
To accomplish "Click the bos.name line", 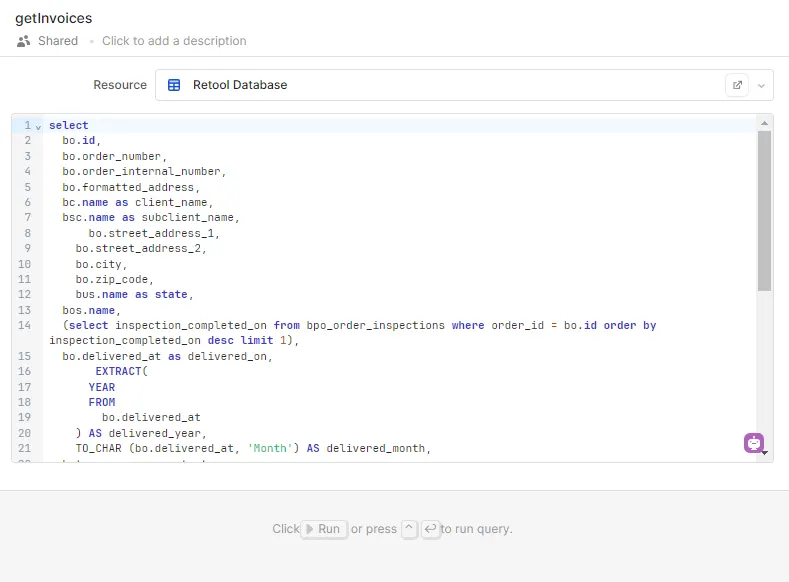I will click(x=91, y=310).
